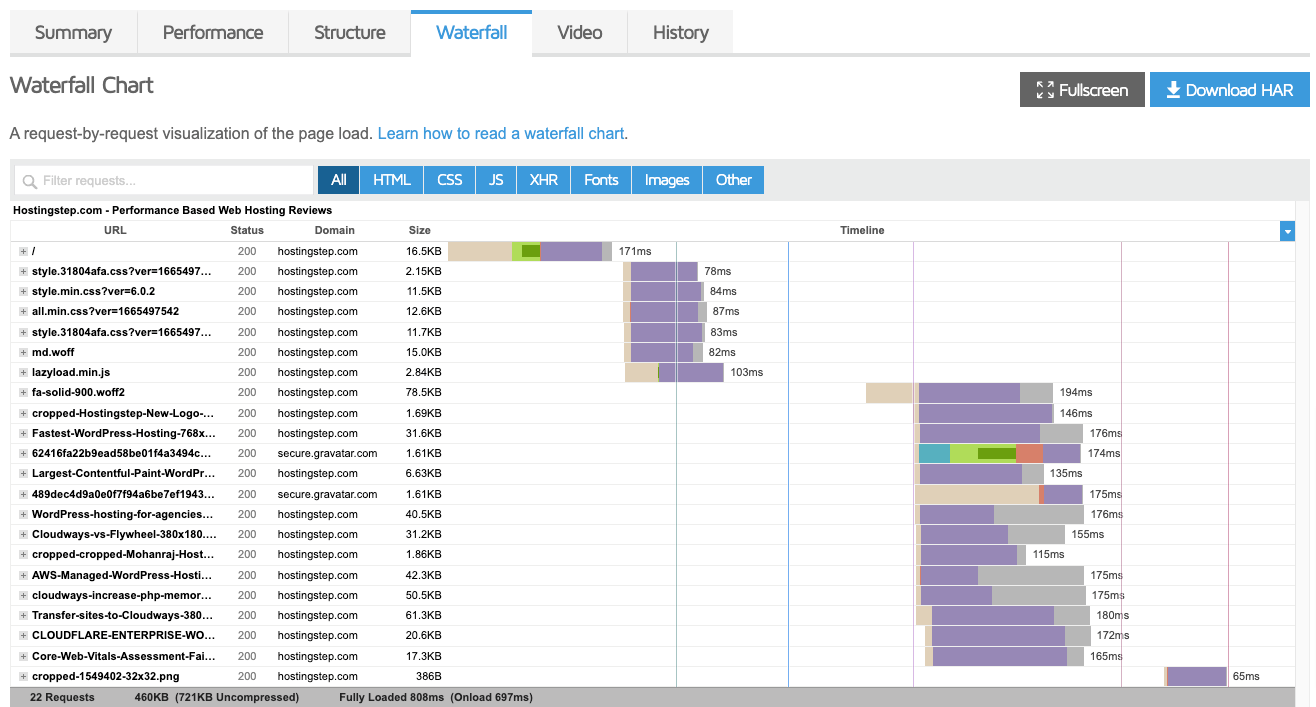Image resolution: width=1316 pixels, height=707 pixels.
Task: Expand WordPress-hosting-for-agencies request
Action: (x=23, y=514)
